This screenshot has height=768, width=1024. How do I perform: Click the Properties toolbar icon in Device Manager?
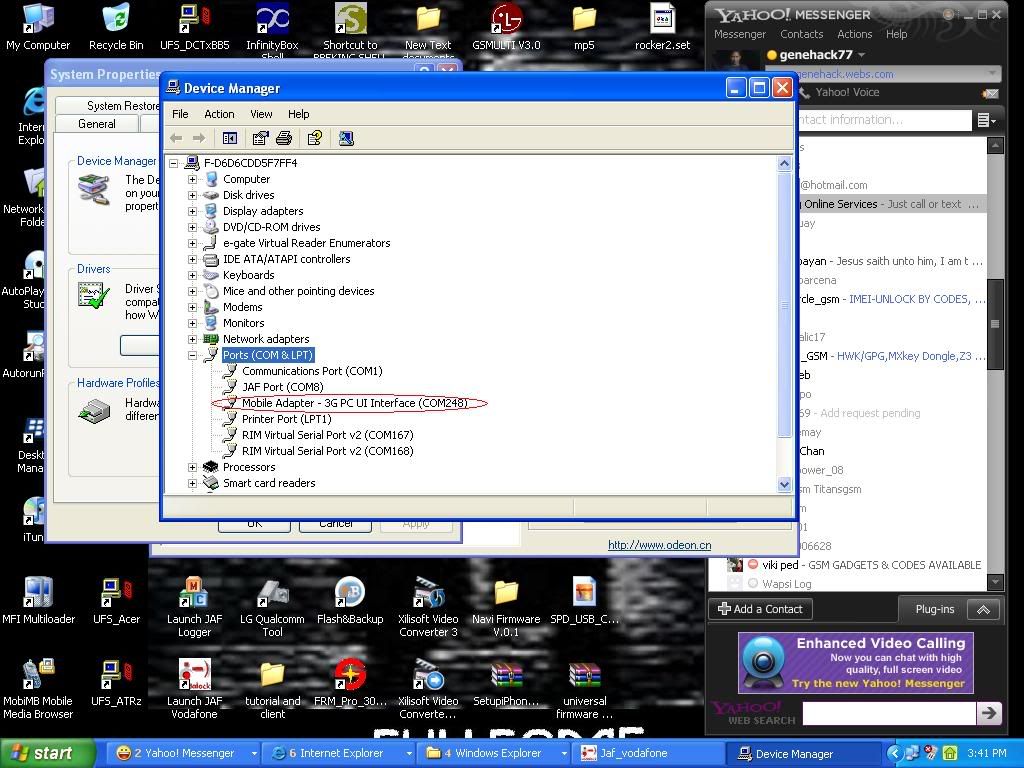click(260, 138)
